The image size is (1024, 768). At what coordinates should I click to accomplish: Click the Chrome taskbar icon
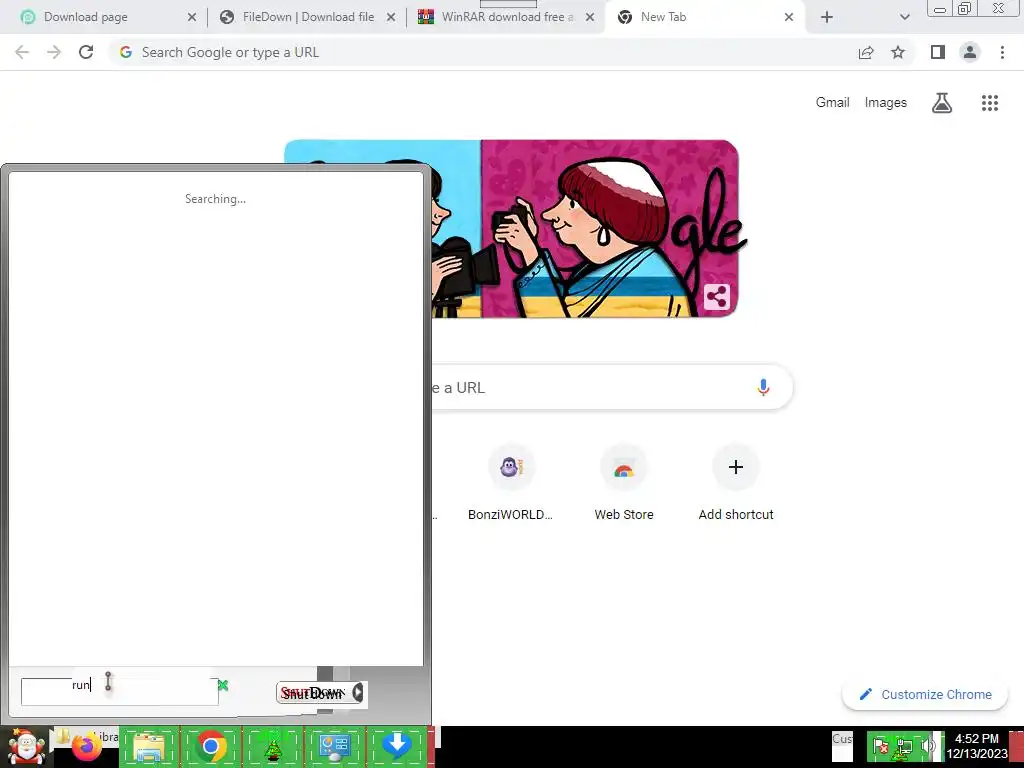click(210, 747)
